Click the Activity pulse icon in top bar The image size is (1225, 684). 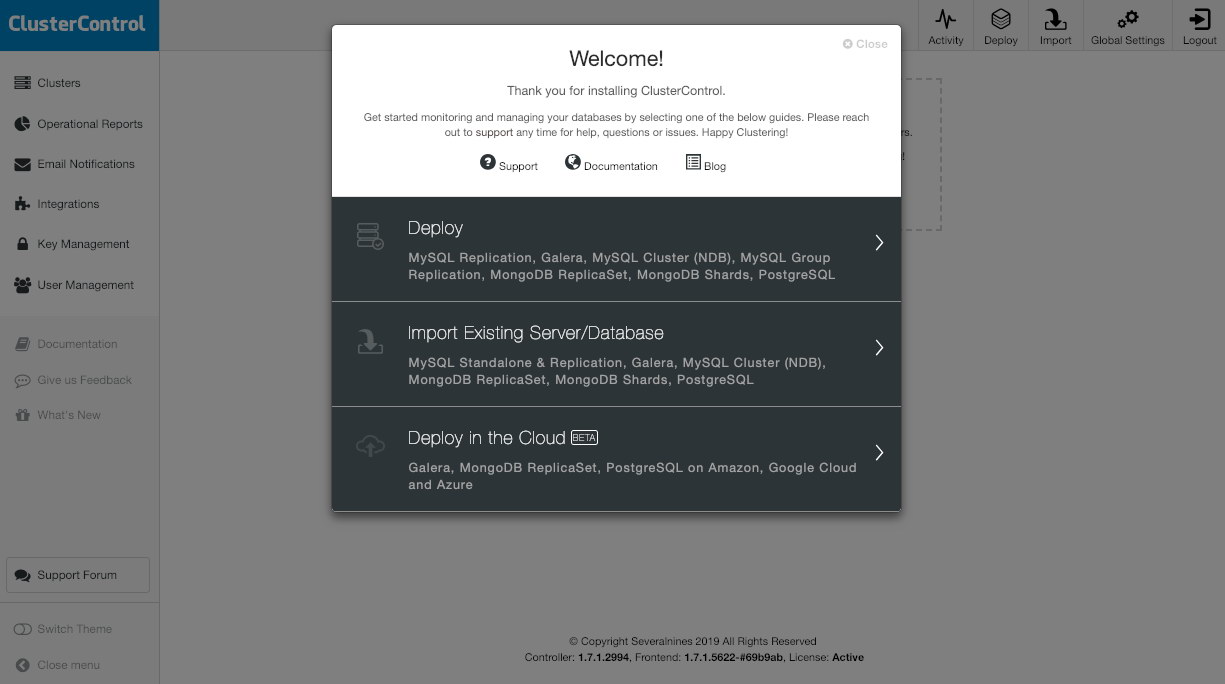tap(945, 19)
